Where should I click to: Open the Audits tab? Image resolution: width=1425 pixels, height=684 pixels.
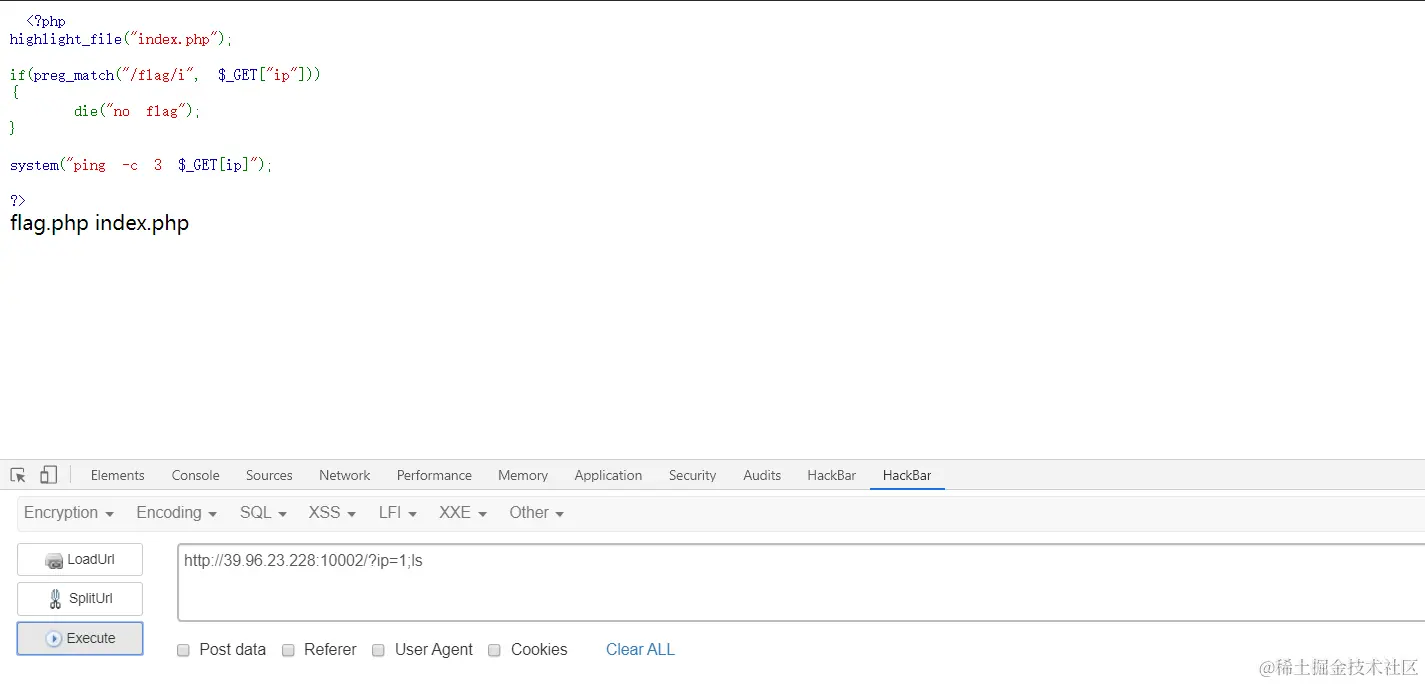[x=762, y=475]
